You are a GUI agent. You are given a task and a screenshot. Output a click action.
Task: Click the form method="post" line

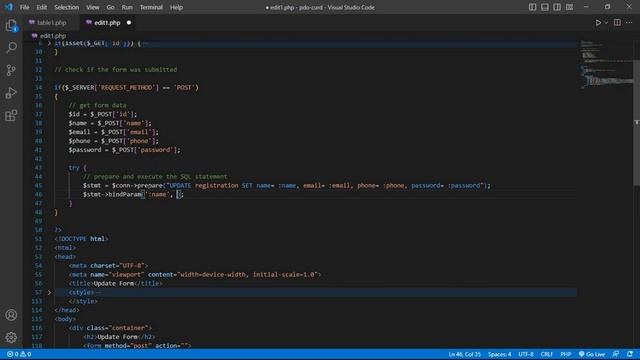pyautogui.click(x=137, y=346)
